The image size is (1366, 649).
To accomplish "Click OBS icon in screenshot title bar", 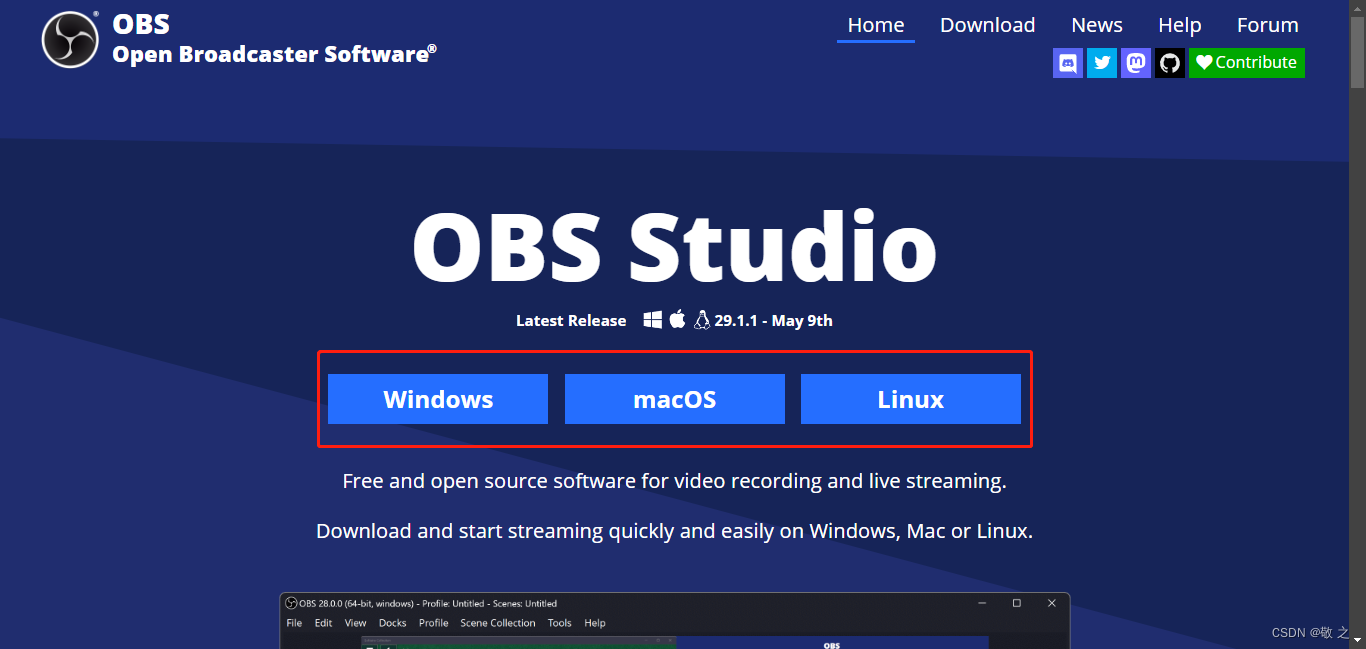I will (291, 603).
